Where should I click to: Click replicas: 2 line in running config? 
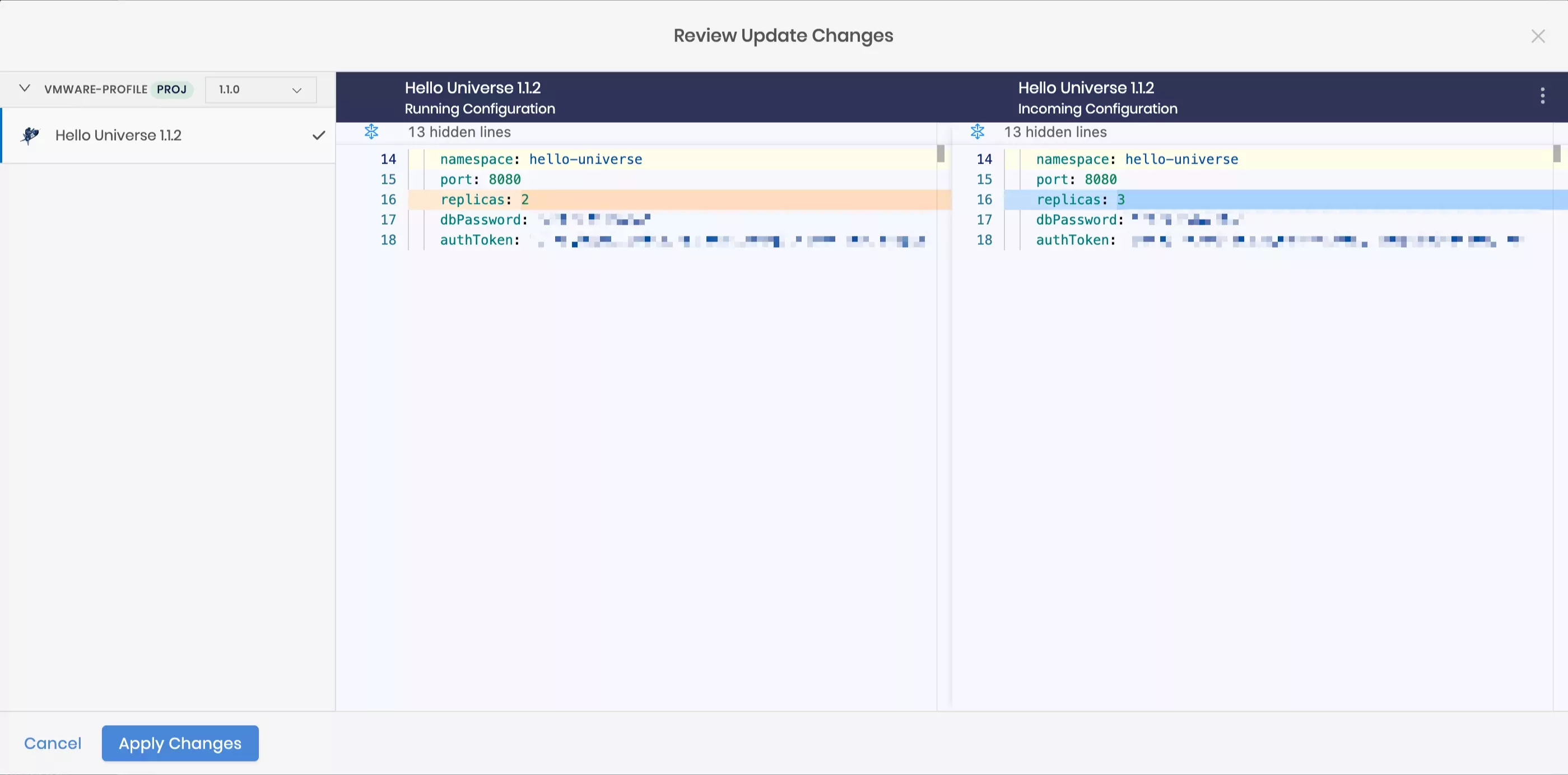coord(680,199)
